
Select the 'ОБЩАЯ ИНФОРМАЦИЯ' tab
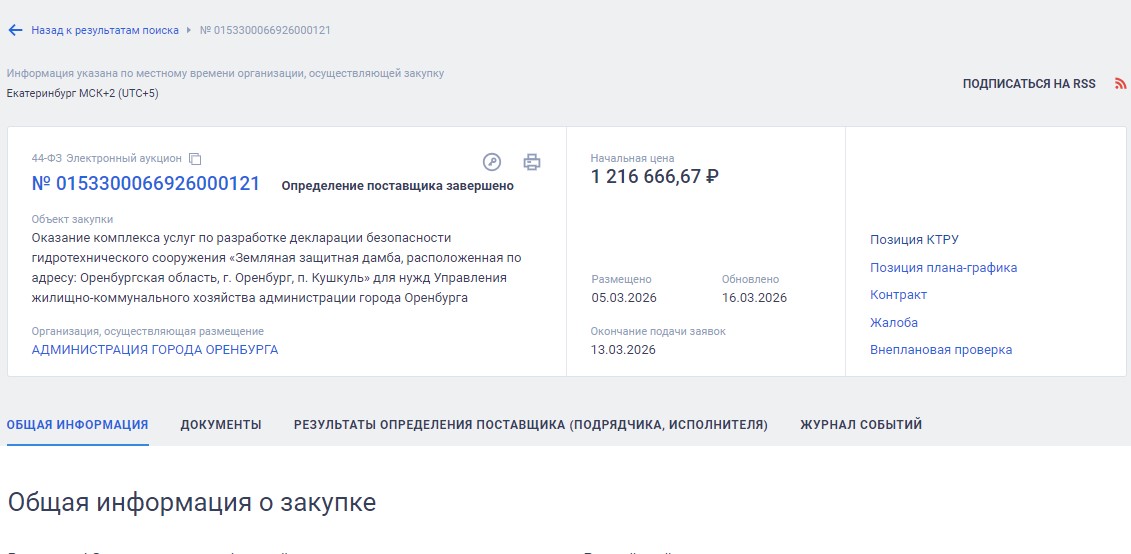click(78, 425)
